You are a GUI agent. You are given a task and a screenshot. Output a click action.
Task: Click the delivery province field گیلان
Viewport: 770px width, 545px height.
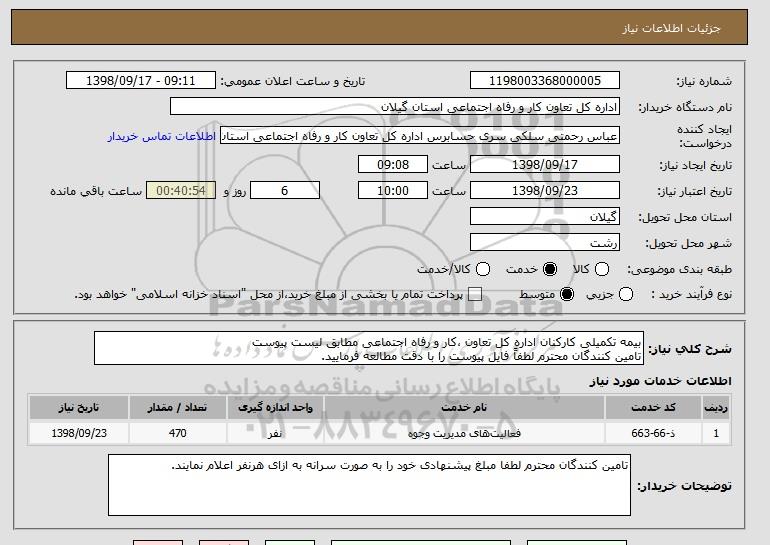pyautogui.click(x=545, y=217)
